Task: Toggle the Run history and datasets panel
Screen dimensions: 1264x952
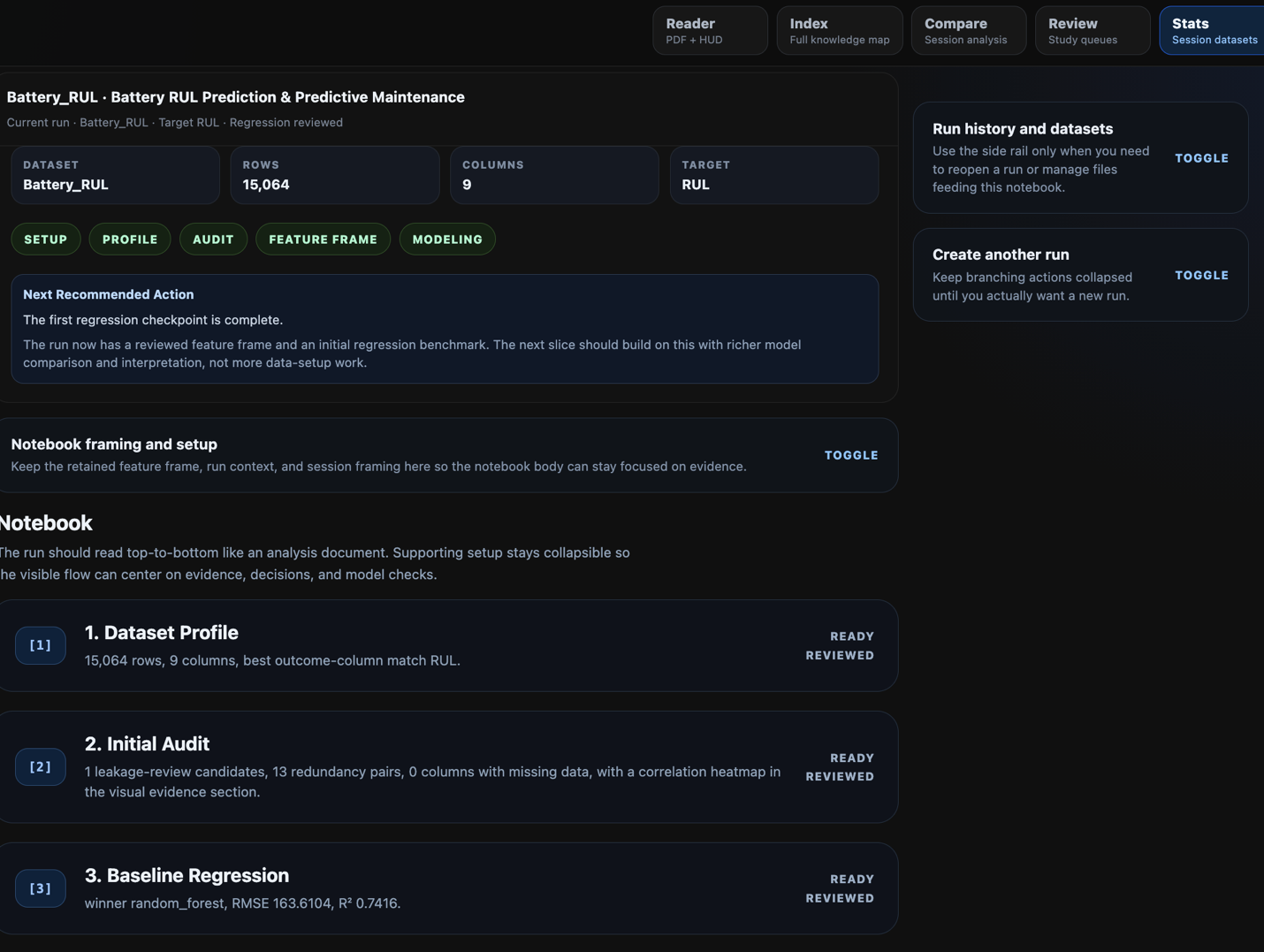Action: click(1201, 158)
